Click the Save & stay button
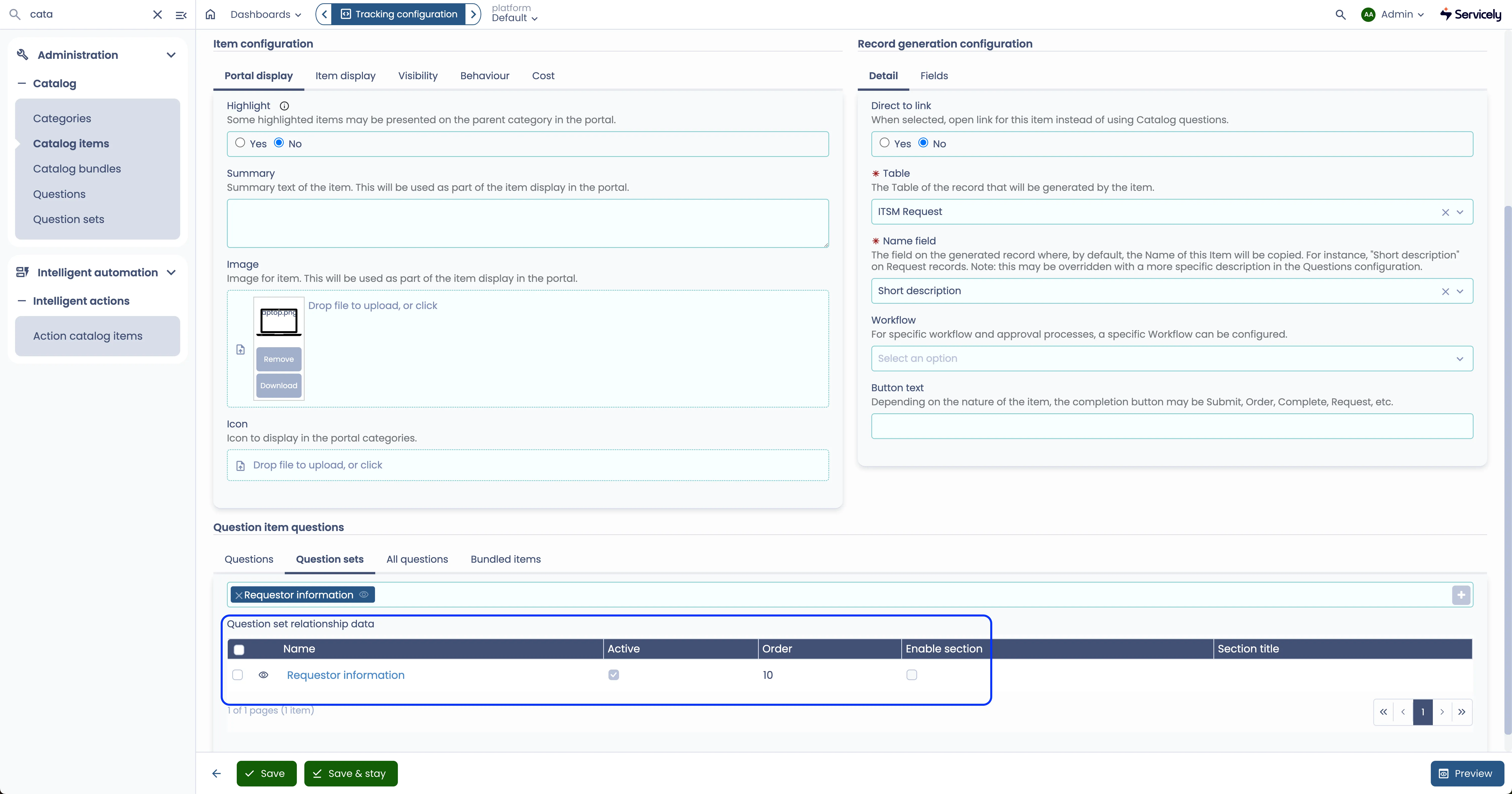The height and width of the screenshot is (794, 1512). click(x=351, y=773)
